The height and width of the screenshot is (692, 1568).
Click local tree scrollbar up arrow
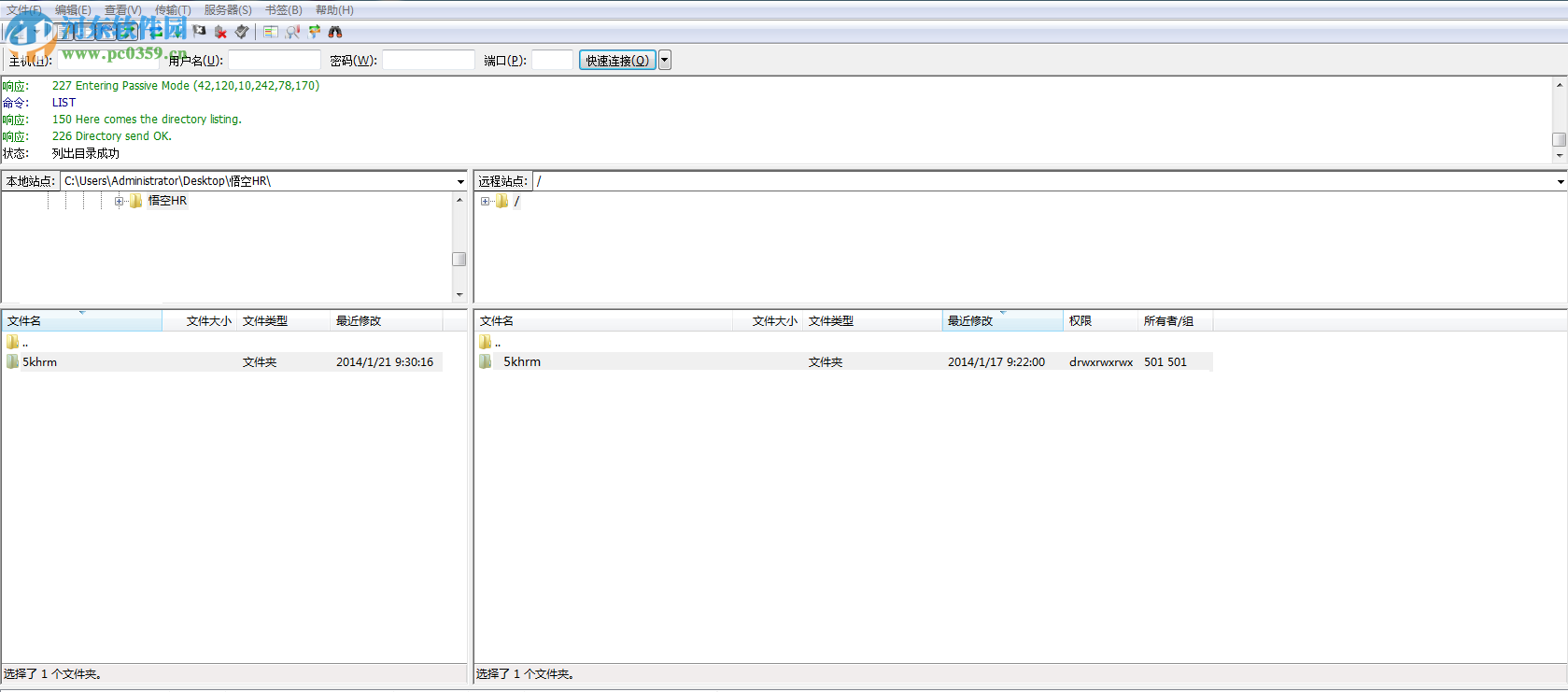459,200
